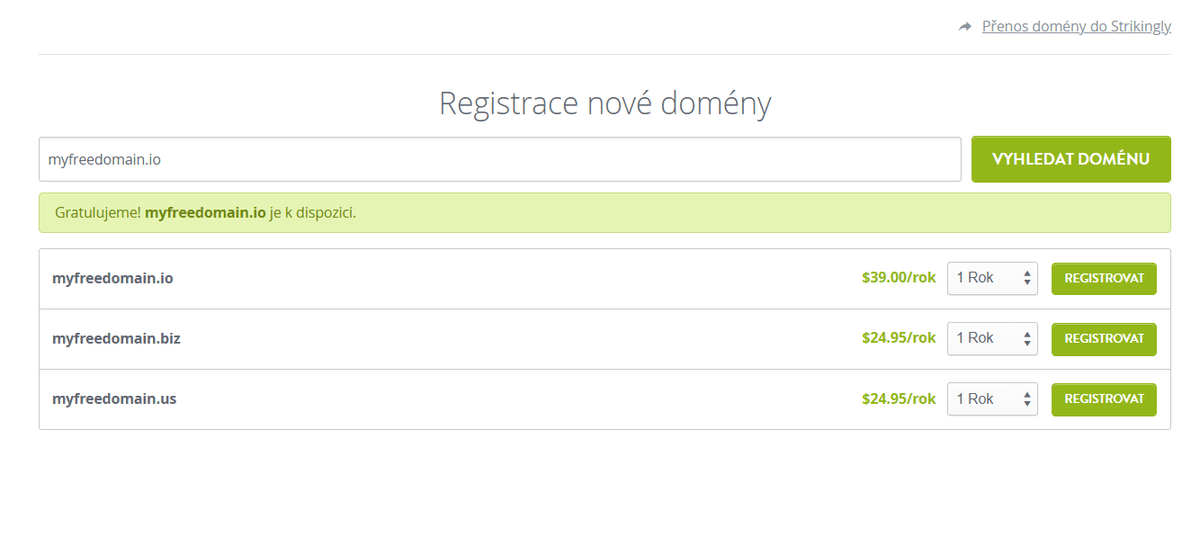Focus the domain search input field
Screen dimensions: 1200x546
[500, 160]
